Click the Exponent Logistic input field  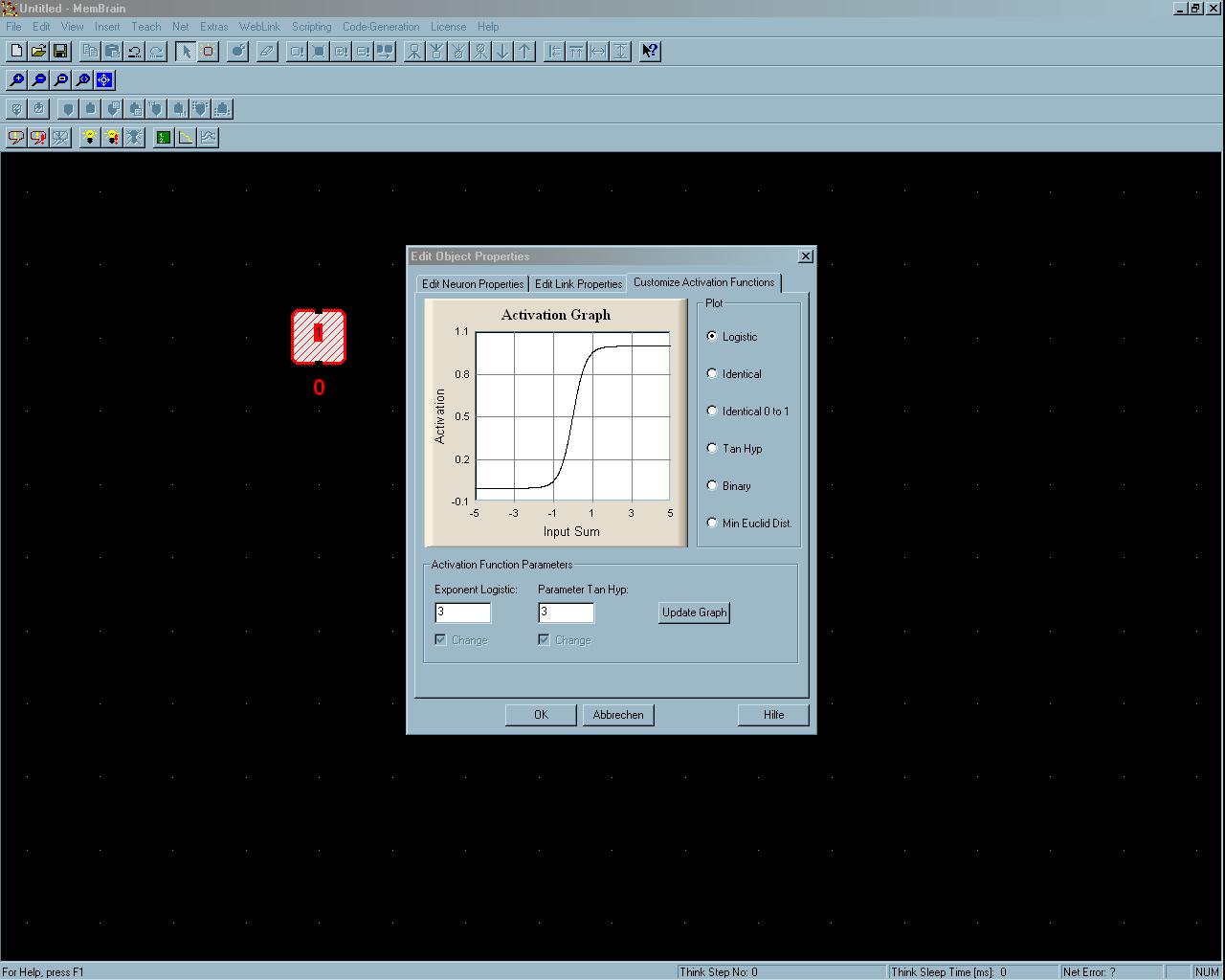(x=462, y=612)
